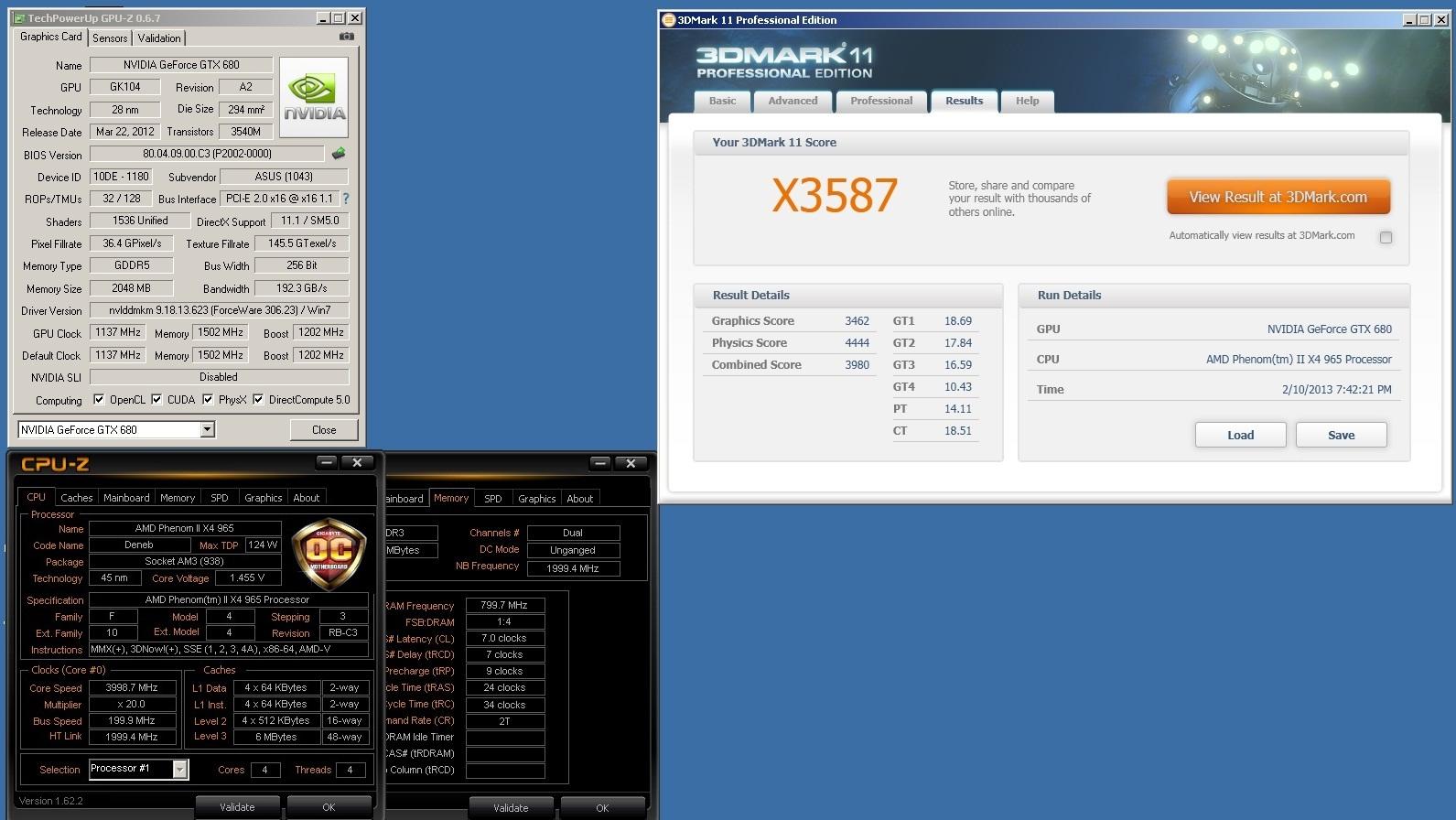The width and height of the screenshot is (1456, 820).
Task: Click the Graphics Score value 3462
Action: click(x=857, y=320)
